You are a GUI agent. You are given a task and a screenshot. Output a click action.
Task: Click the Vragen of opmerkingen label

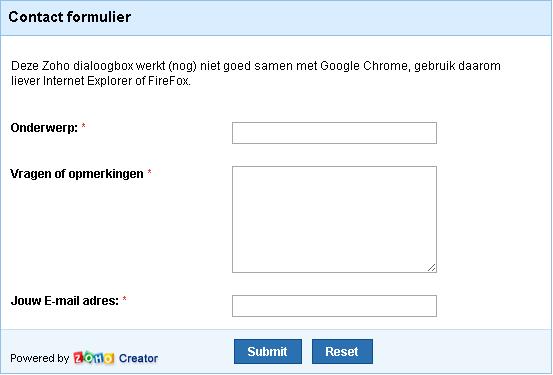click(x=77, y=174)
